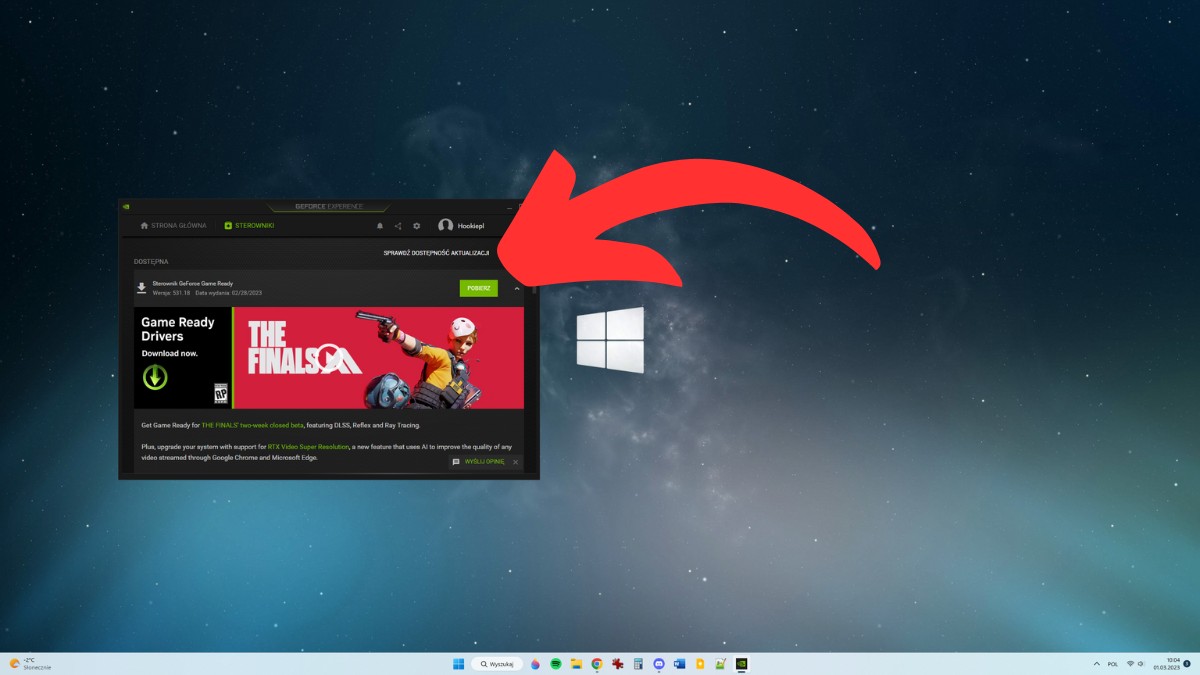Click Wyślij opinię feedback button
Viewport: 1200px width, 675px height.
pos(479,462)
